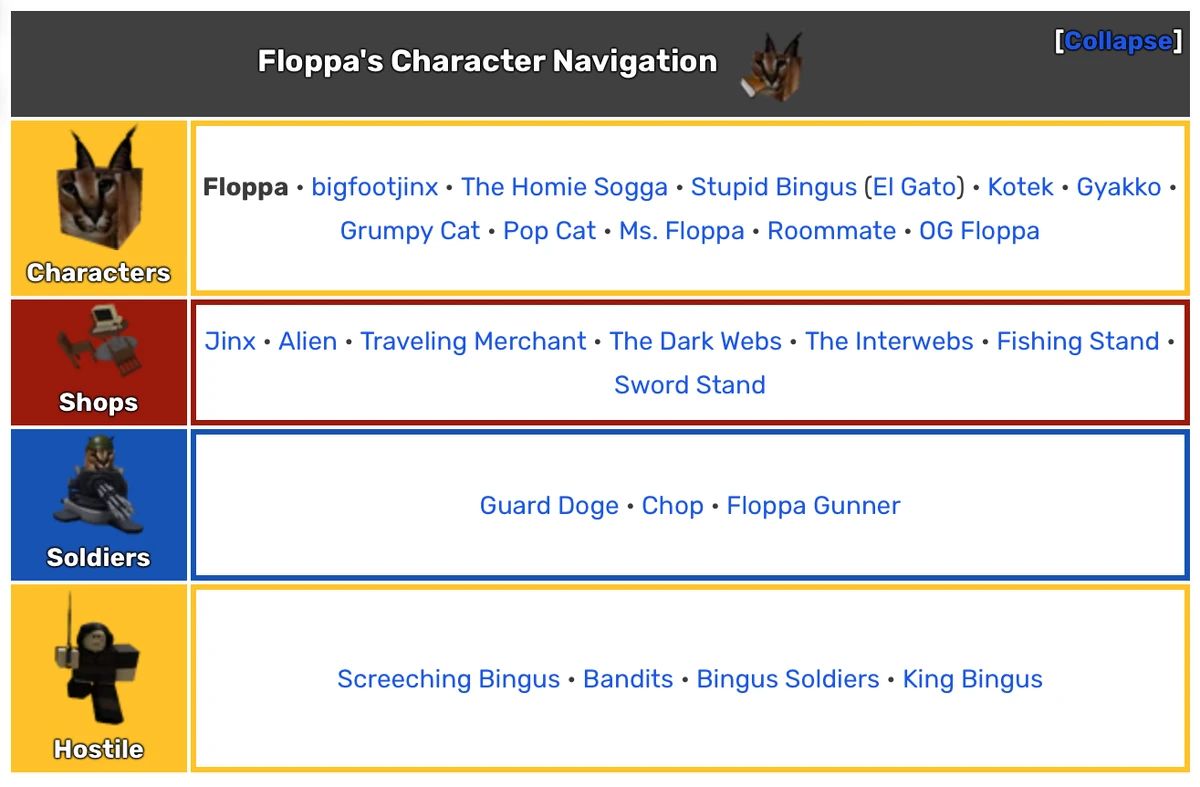Visit the Fishing Stand page
1200x787 pixels.
tap(1077, 341)
